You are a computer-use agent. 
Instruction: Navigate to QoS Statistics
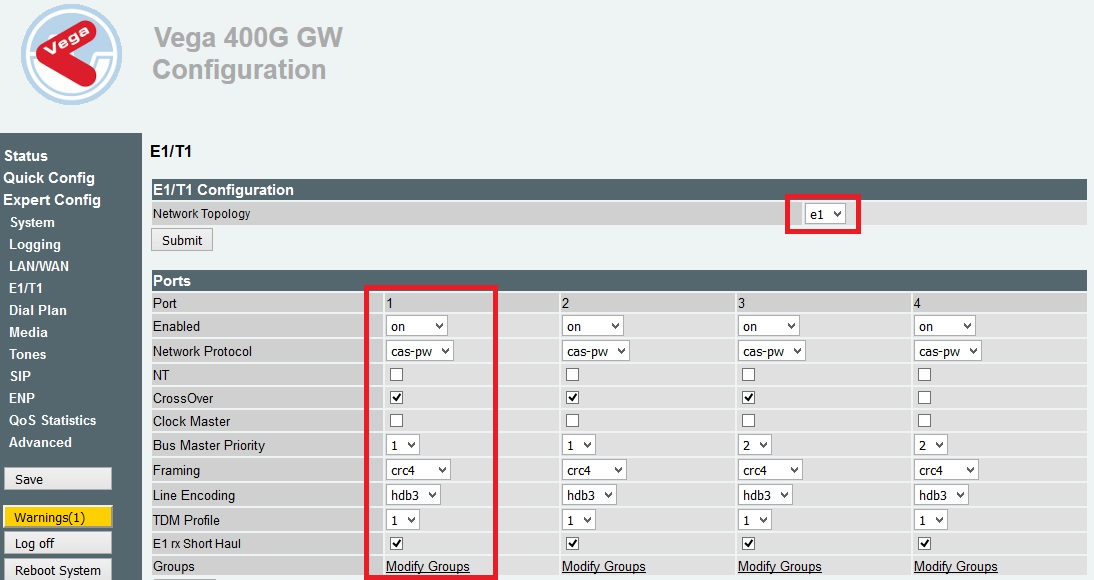[x=52, y=420]
